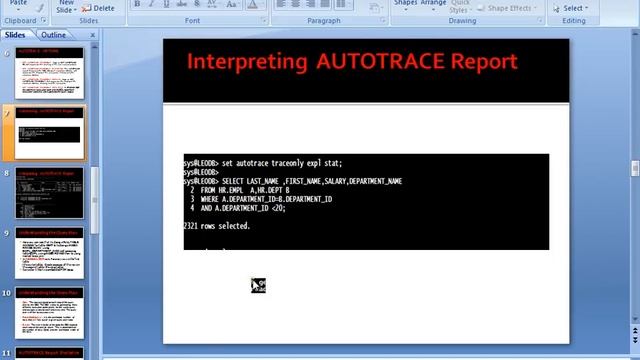Apply strikethrough formatting
Screen dimensions: 640x360
pos(182,4)
